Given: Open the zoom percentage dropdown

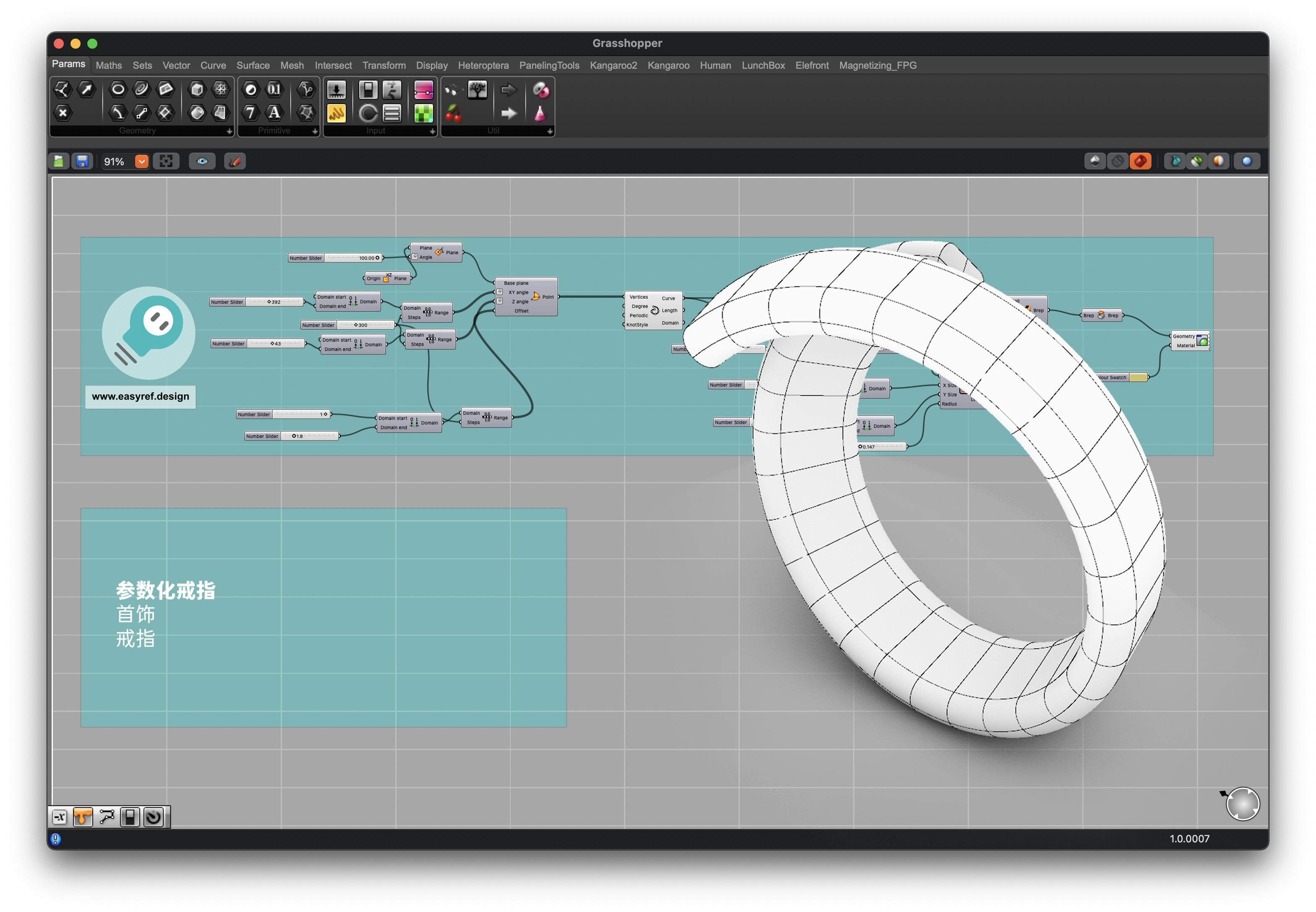Looking at the screenshot, I should (142, 162).
